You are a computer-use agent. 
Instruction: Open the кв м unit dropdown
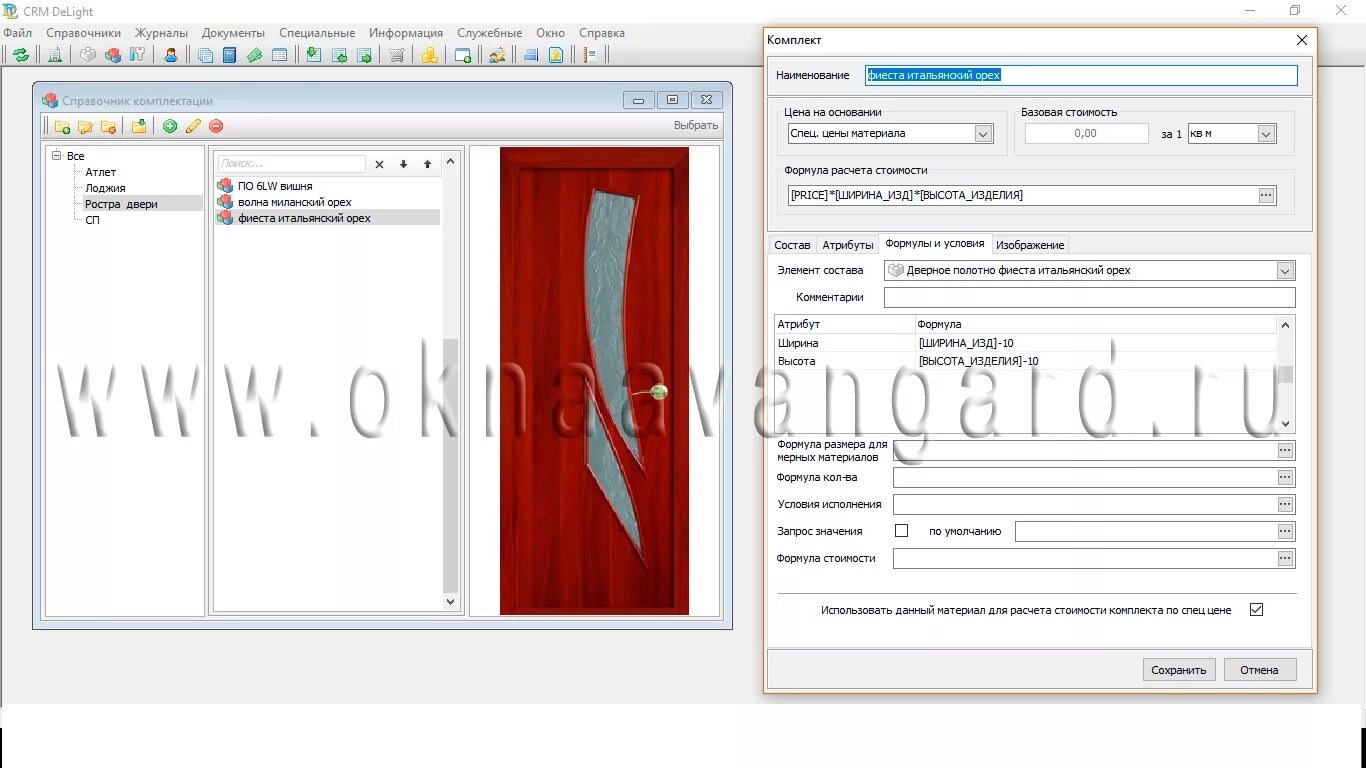1267,134
